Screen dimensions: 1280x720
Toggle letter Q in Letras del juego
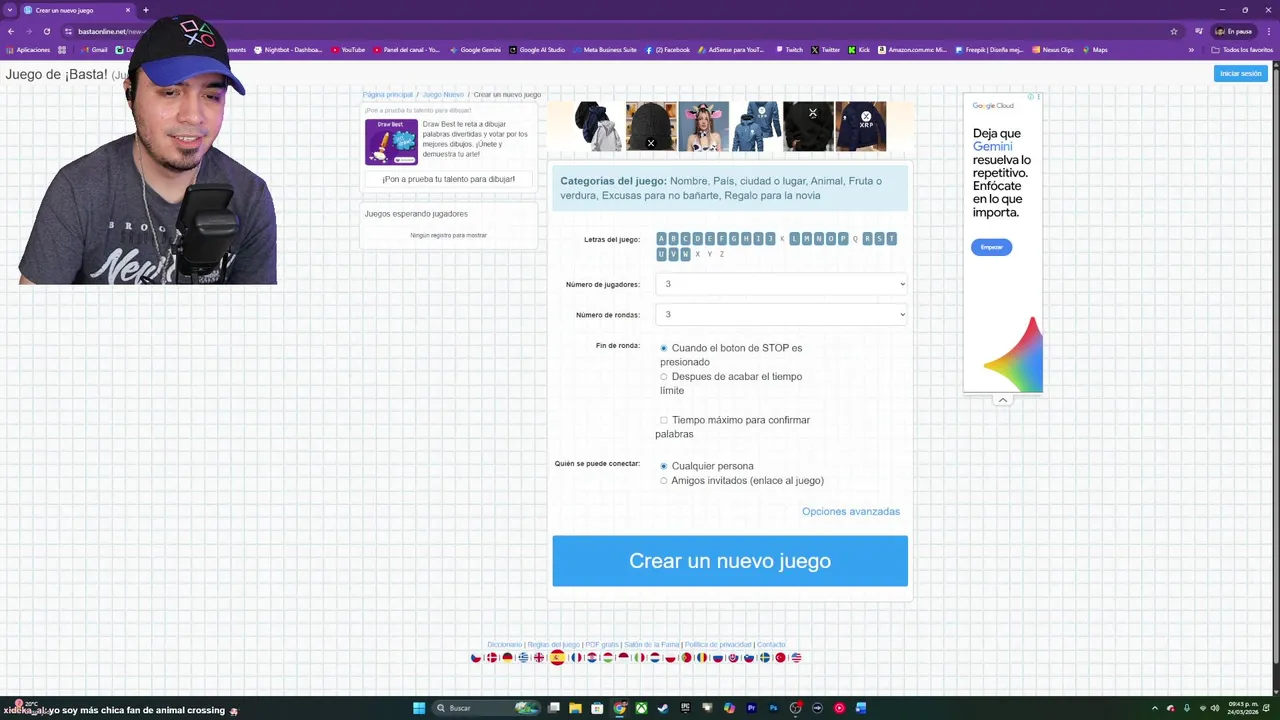coord(855,239)
